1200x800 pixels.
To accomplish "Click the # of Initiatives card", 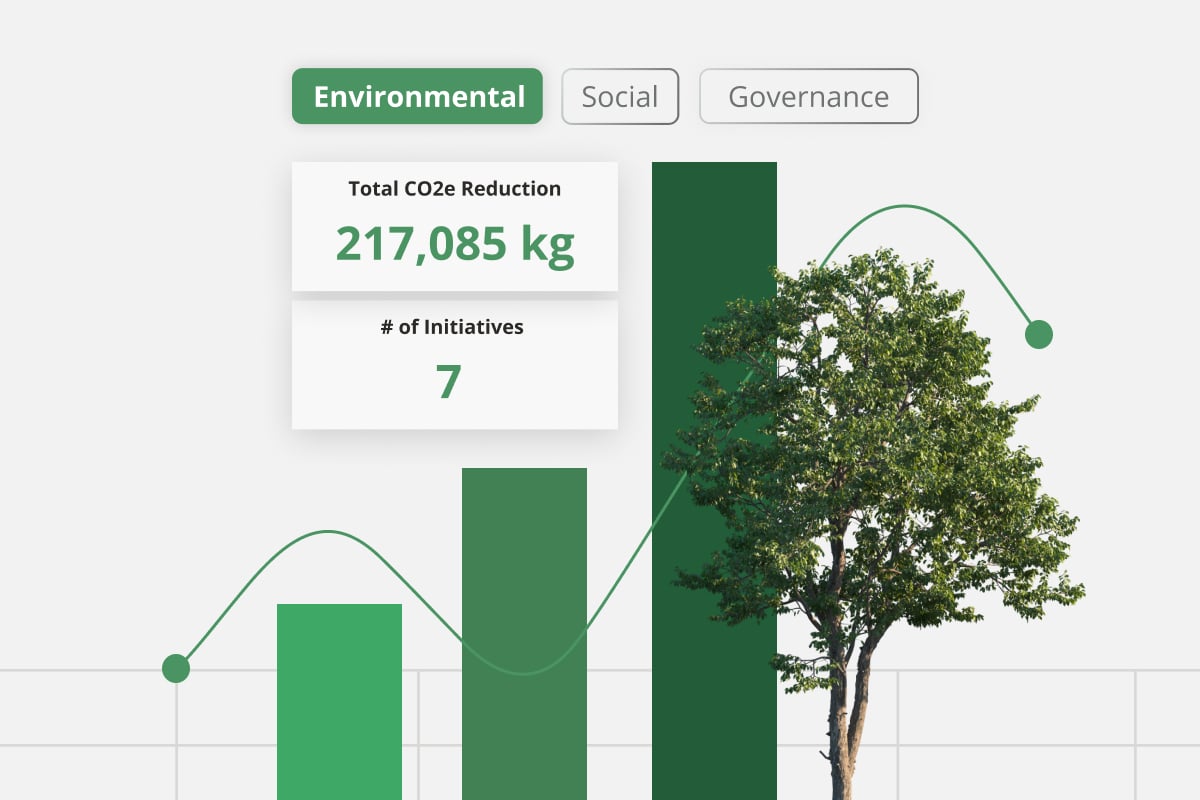I will click(x=454, y=360).
